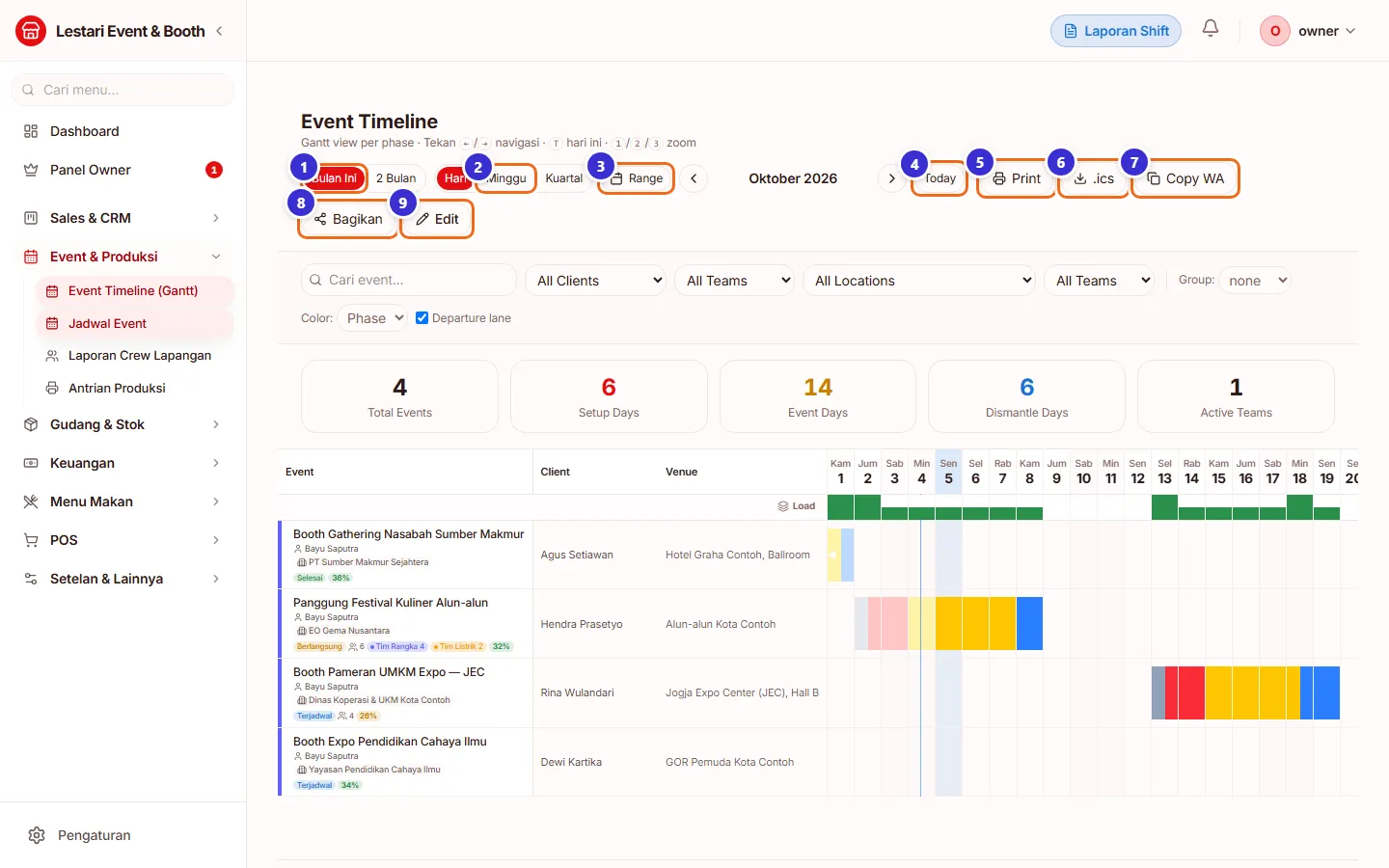This screenshot has width=1389, height=868.
Task: Go to the previous month with the left chevron
Action: tap(694, 178)
